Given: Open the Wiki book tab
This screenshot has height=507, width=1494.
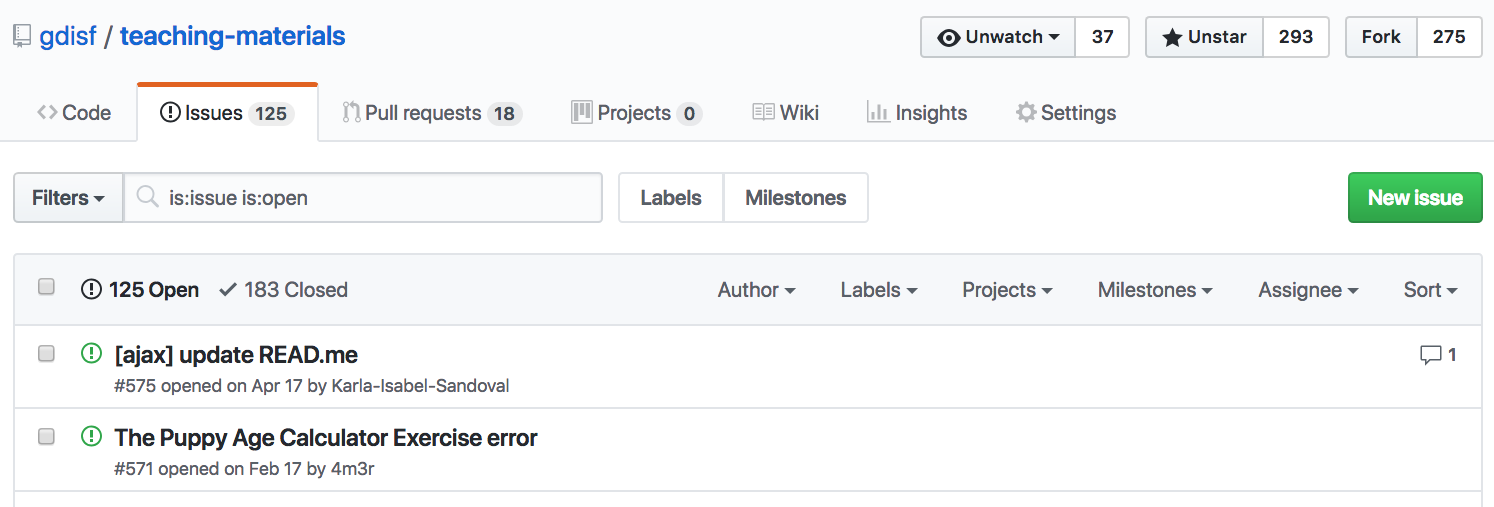Looking at the screenshot, I should (x=785, y=113).
